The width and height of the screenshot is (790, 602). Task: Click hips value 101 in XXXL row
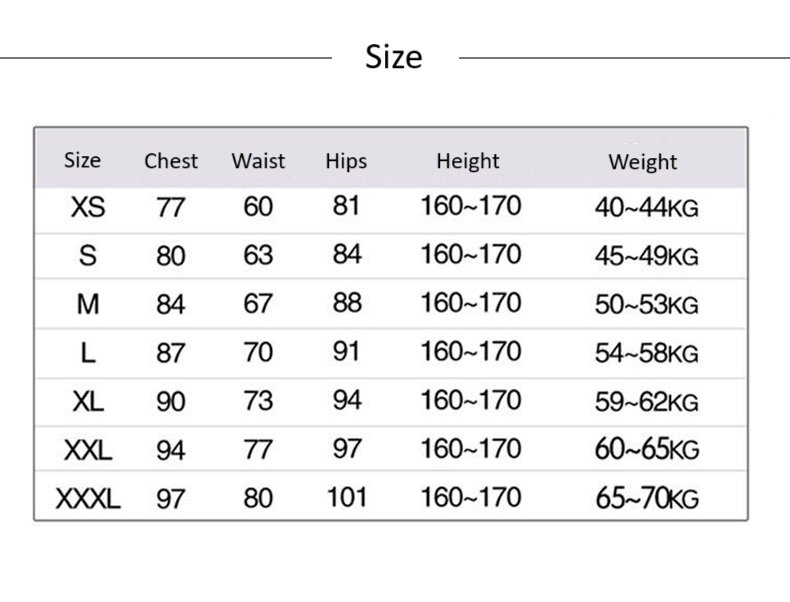coord(347,497)
